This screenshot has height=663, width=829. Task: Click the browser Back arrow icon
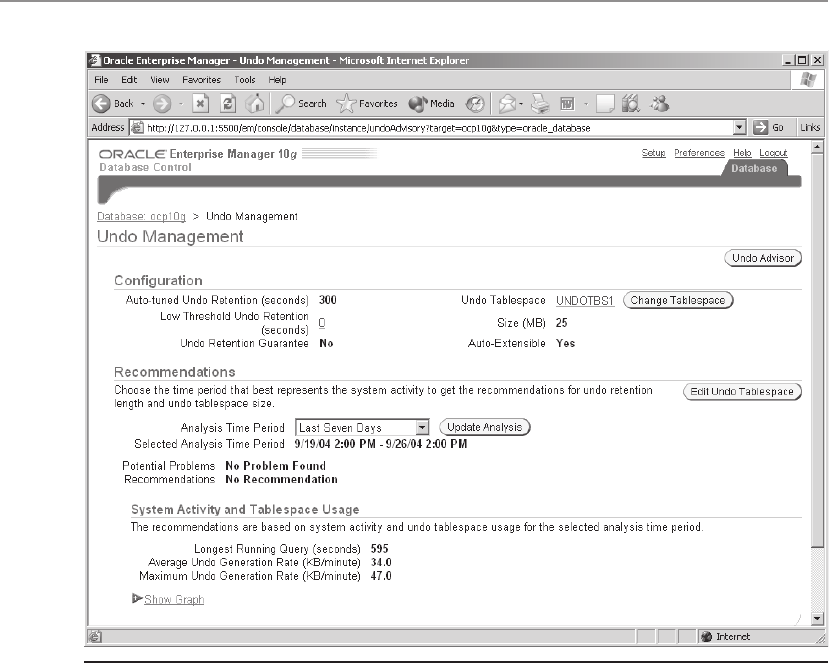[x=101, y=104]
